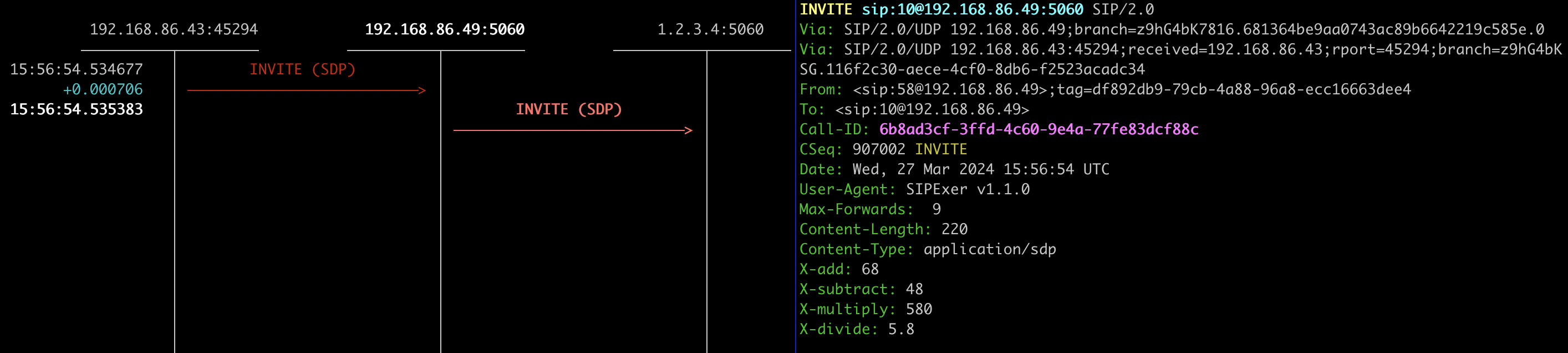Click the Content-Length: 220 line

[x=883, y=229]
